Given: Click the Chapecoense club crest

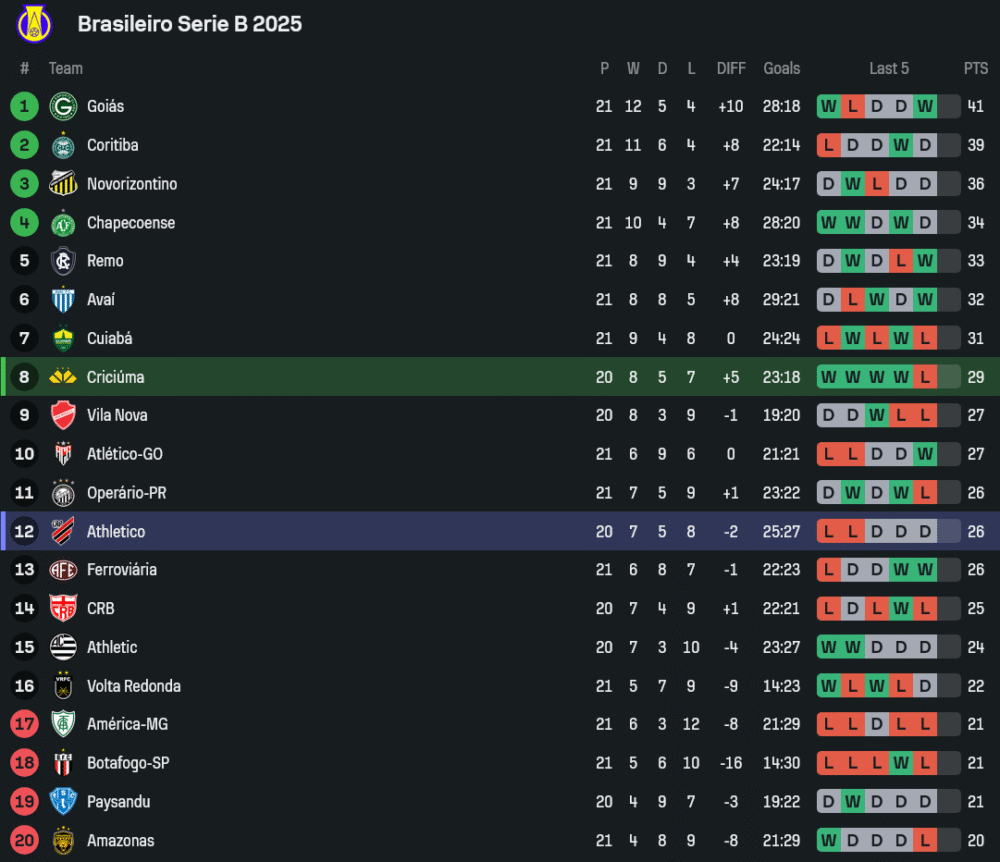Looking at the screenshot, I should point(63,223).
